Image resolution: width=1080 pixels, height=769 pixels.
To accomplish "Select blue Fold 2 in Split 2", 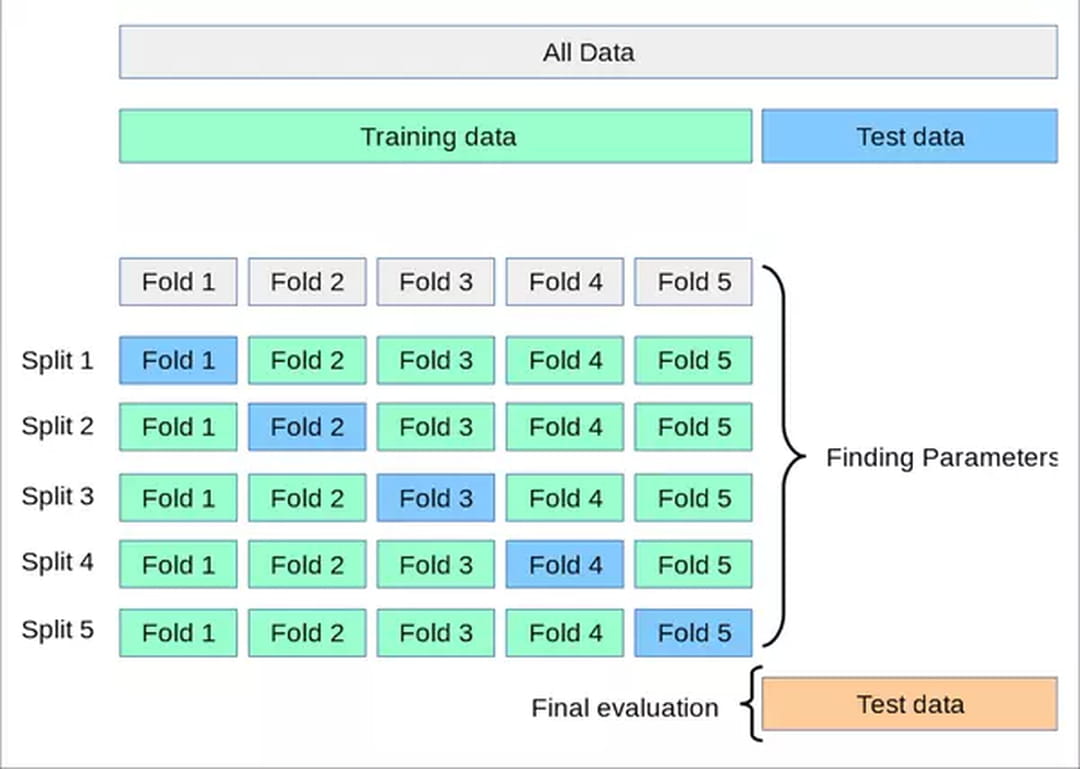I will click(307, 427).
